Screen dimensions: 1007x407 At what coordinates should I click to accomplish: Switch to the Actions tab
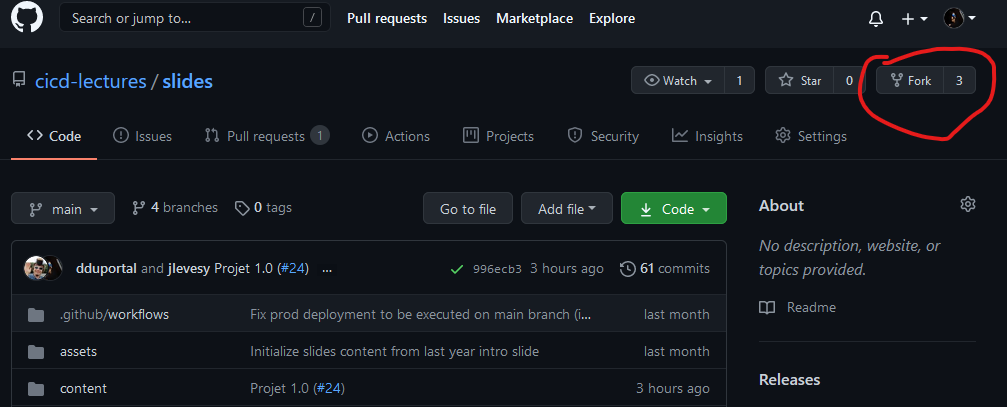(x=396, y=136)
